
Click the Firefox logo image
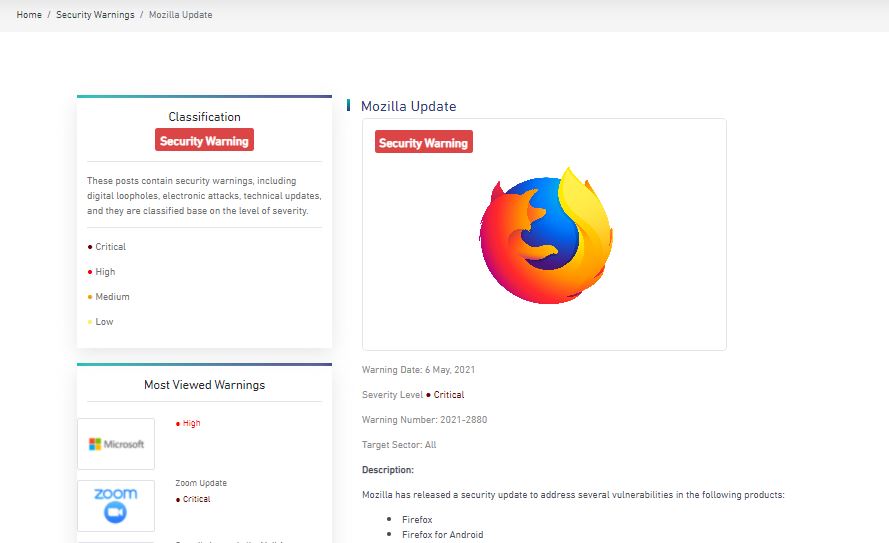[545, 236]
